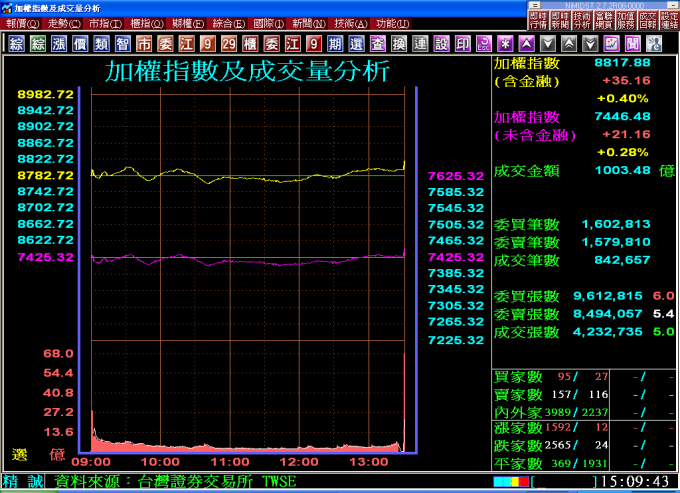Click the purple 聞 news icon
The width and height of the screenshot is (680, 493).
point(633,44)
